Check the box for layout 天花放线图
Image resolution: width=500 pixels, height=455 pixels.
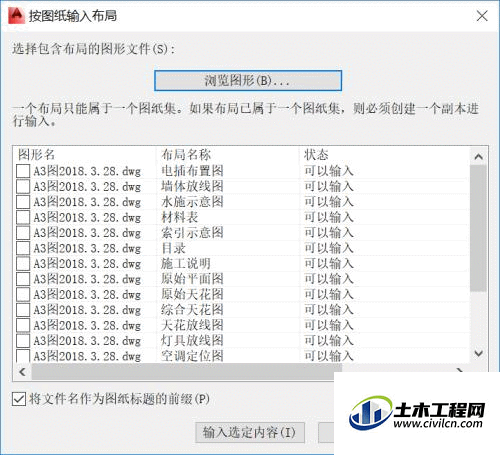[23, 325]
